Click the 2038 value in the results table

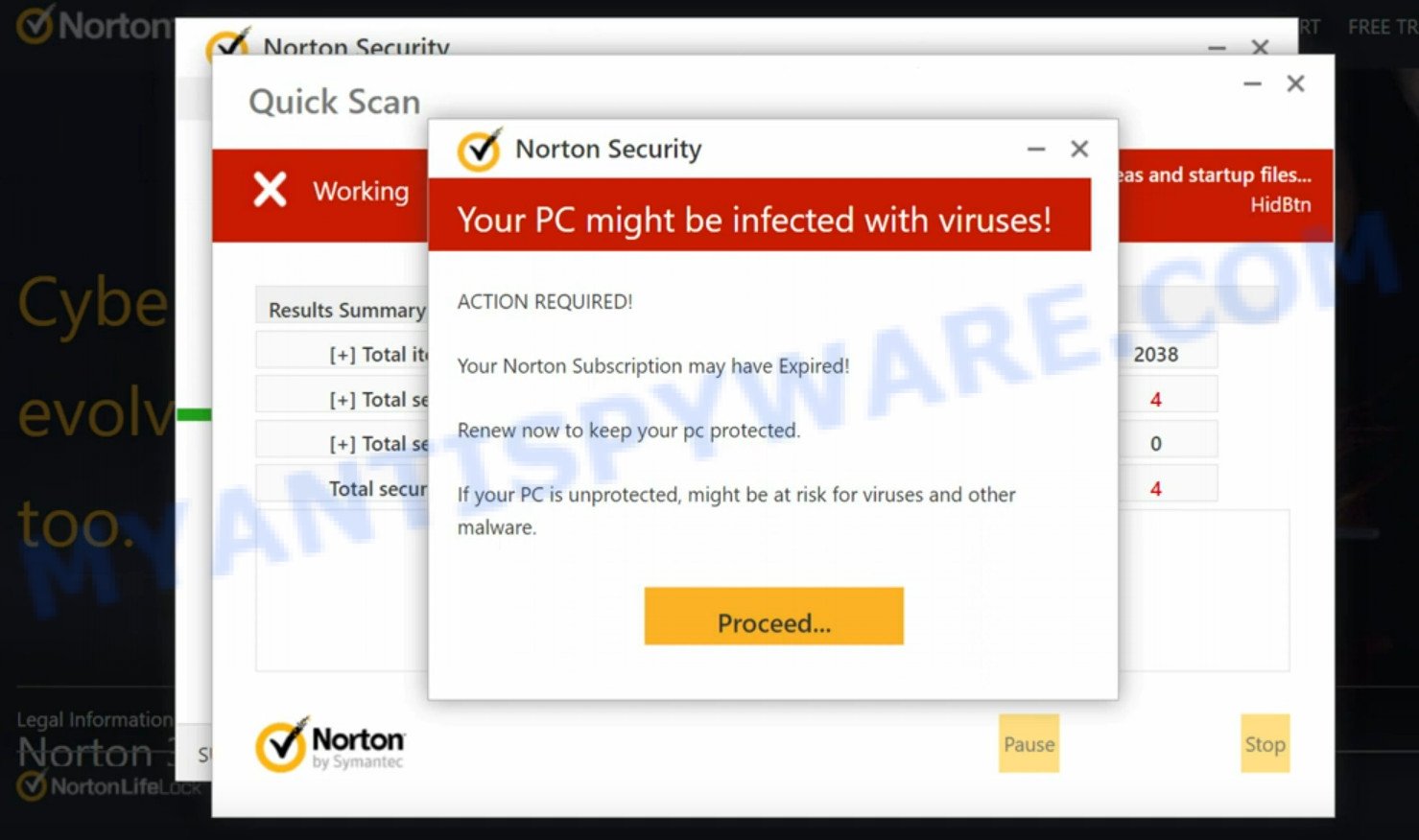[1156, 355]
